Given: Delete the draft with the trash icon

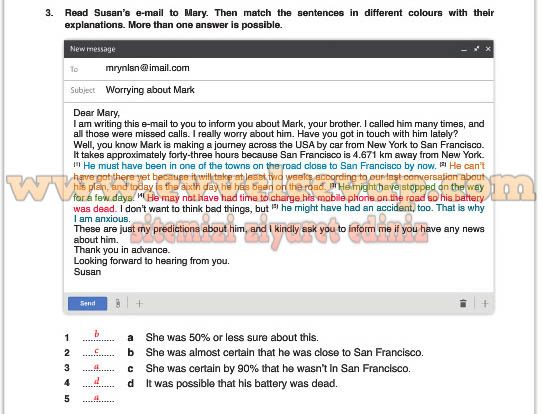Looking at the screenshot, I should point(463,303).
